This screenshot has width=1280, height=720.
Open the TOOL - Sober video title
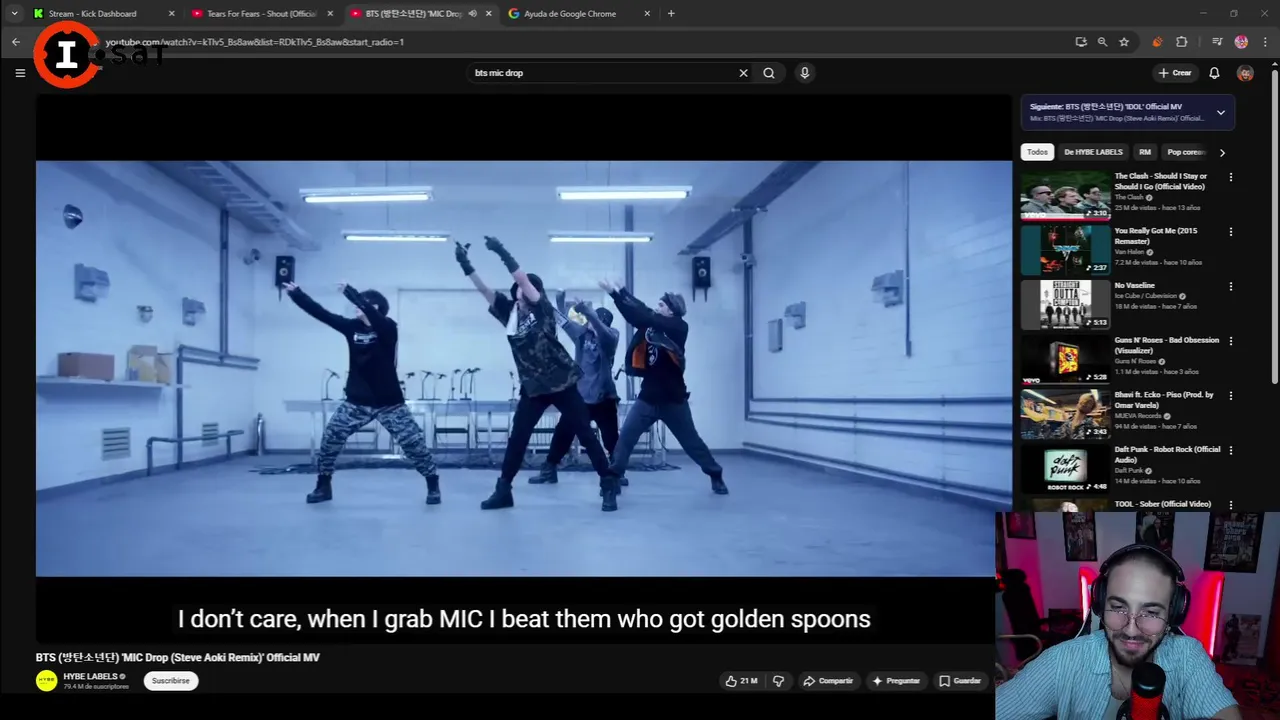1163,504
